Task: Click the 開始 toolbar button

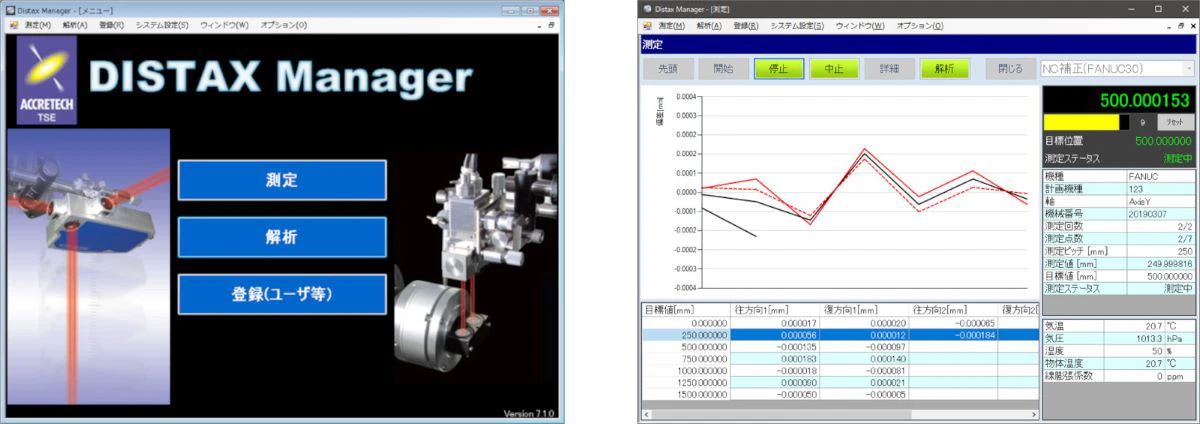Action: (x=722, y=69)
